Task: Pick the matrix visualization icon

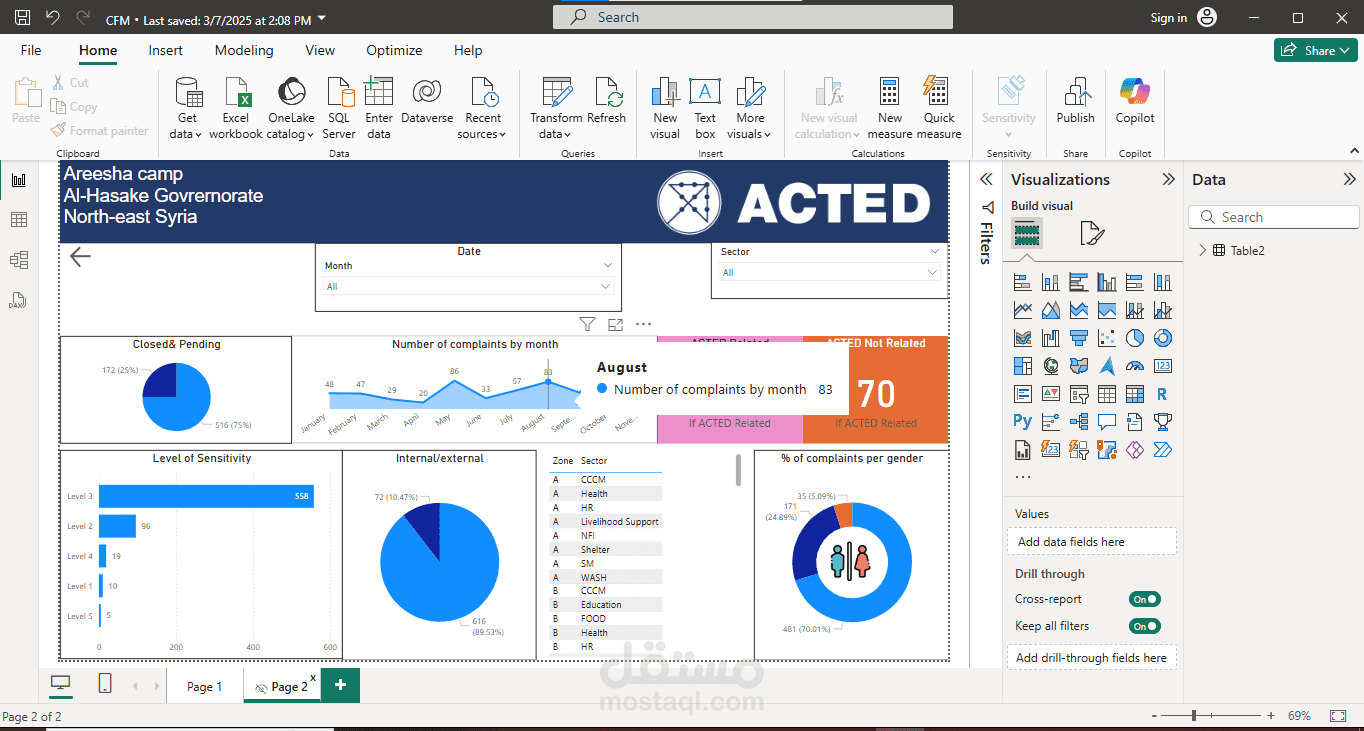Action: click(x=1134, y=394)
